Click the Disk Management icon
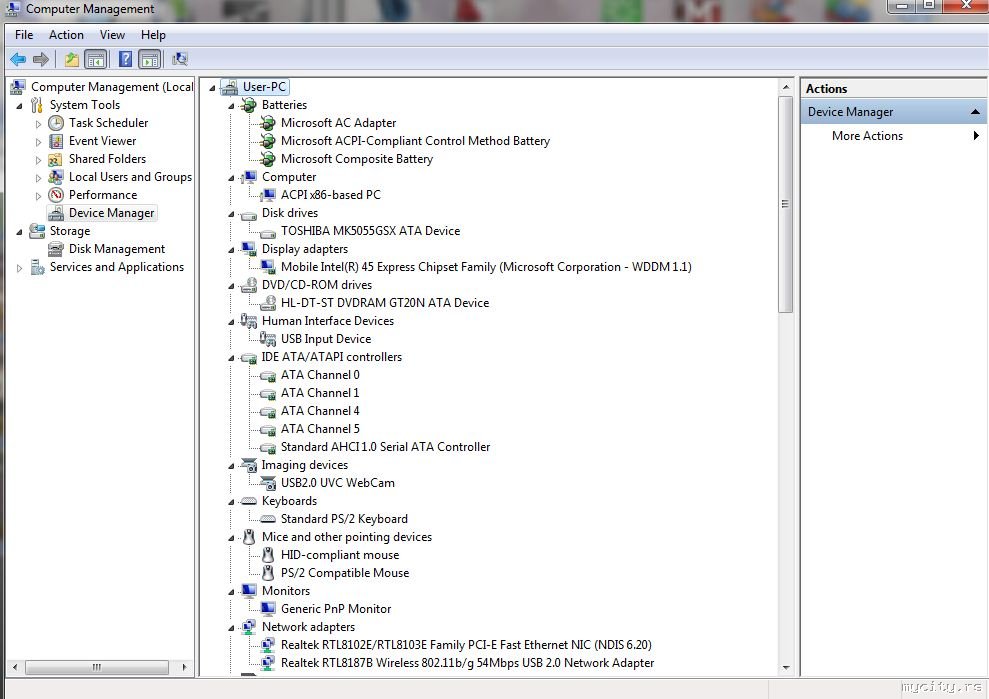The height and width of the screenshot is (699, 989). [x=56, y=249]
